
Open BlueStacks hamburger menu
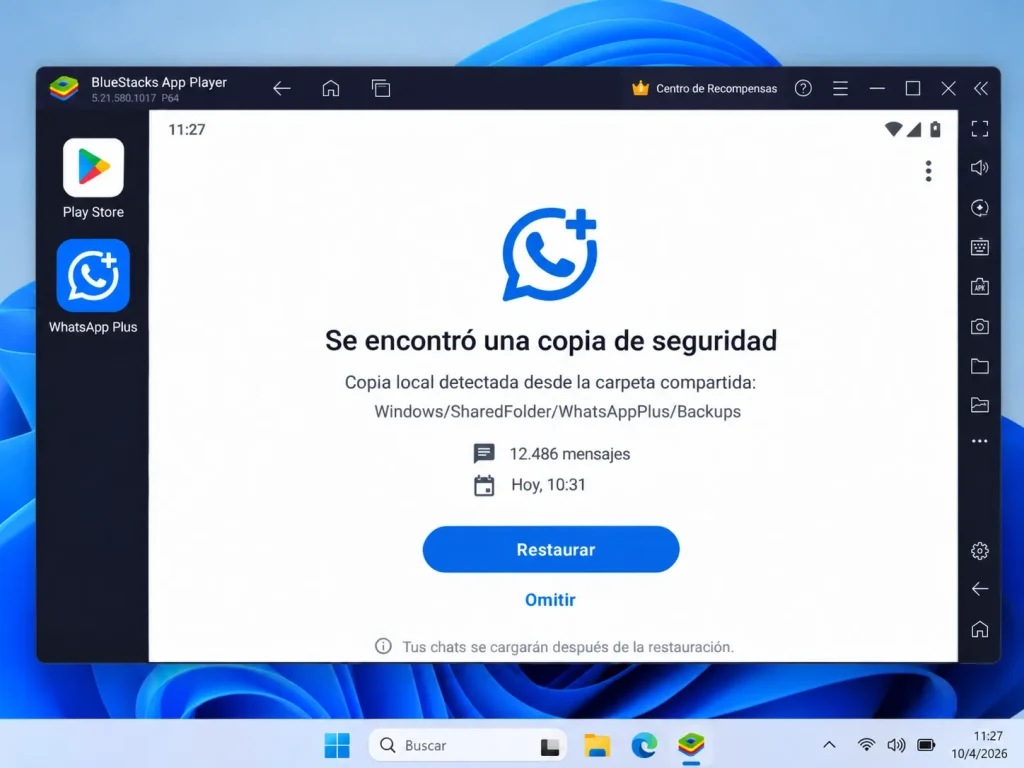point(840,88)
